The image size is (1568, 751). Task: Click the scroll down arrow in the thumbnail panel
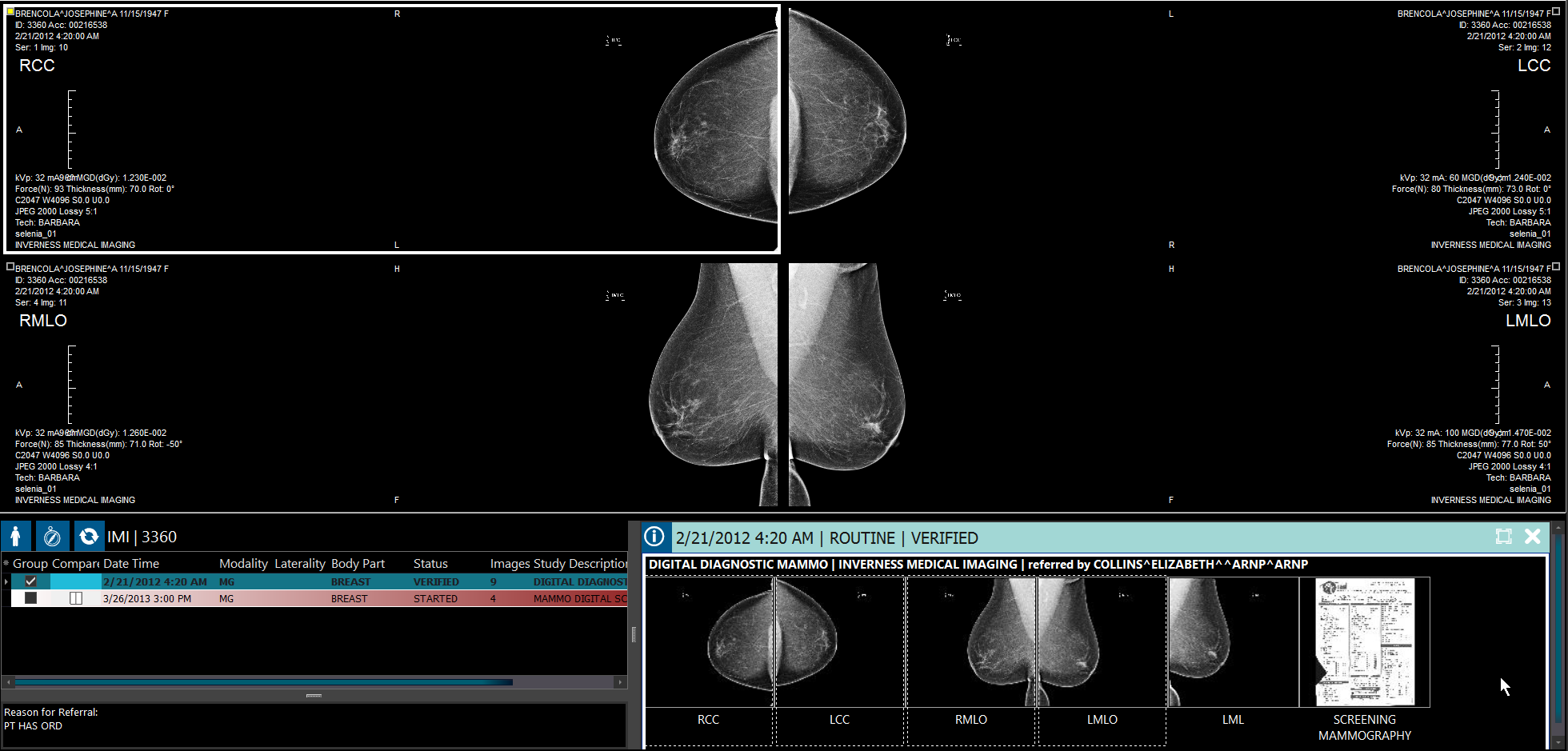click(1558, 745)
